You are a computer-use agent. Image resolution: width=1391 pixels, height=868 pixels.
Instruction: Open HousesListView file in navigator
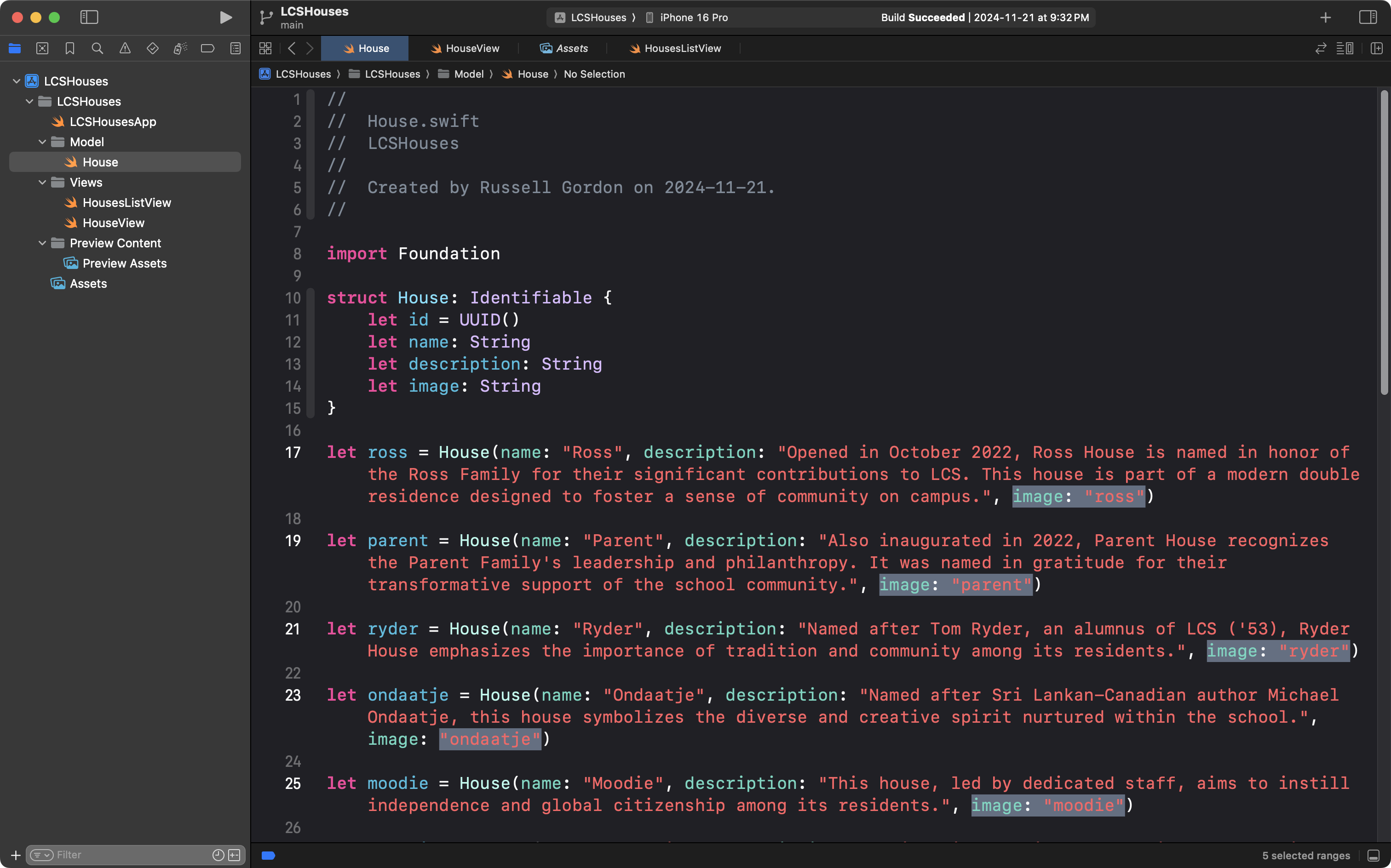click(x=126, y=202)
